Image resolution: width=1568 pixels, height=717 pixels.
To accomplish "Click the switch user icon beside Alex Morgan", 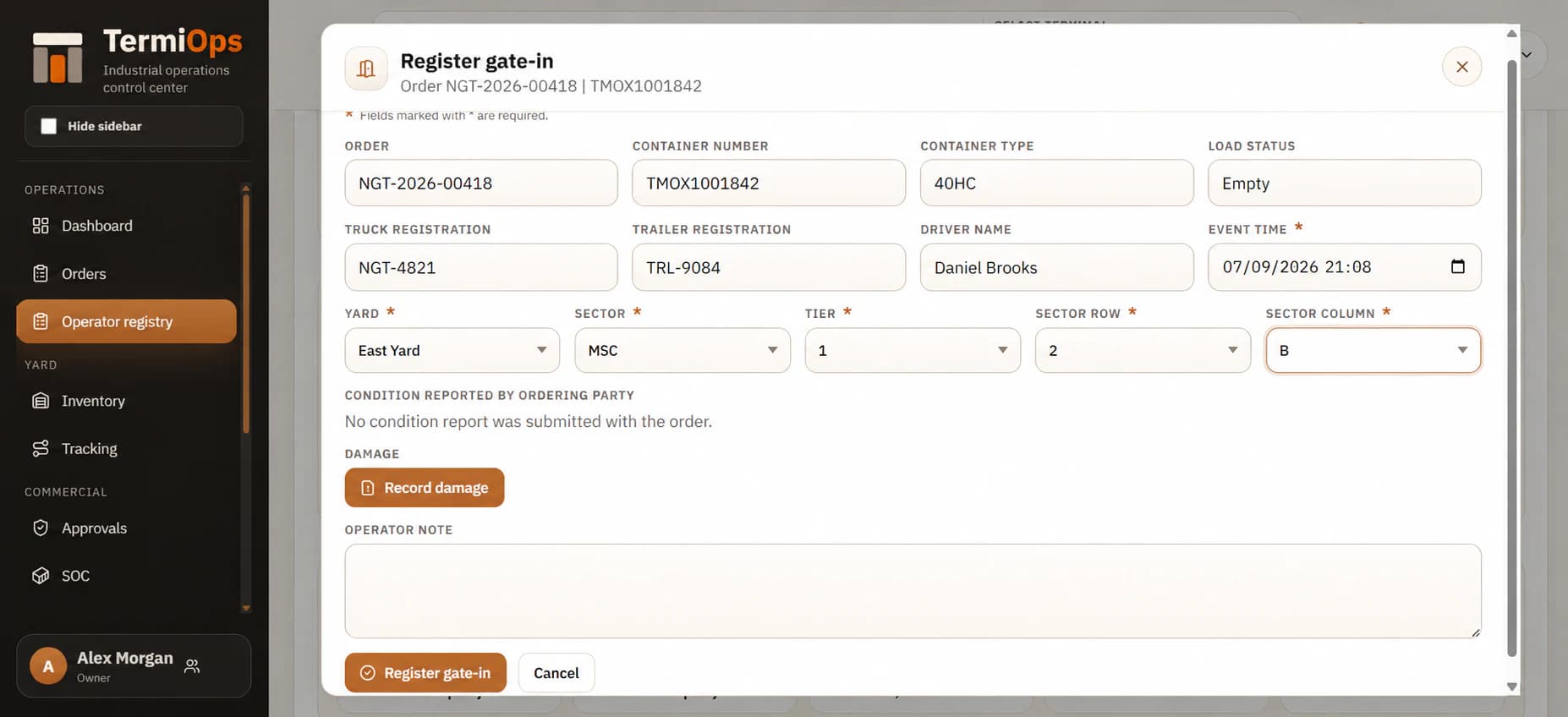I will point(192,666).
